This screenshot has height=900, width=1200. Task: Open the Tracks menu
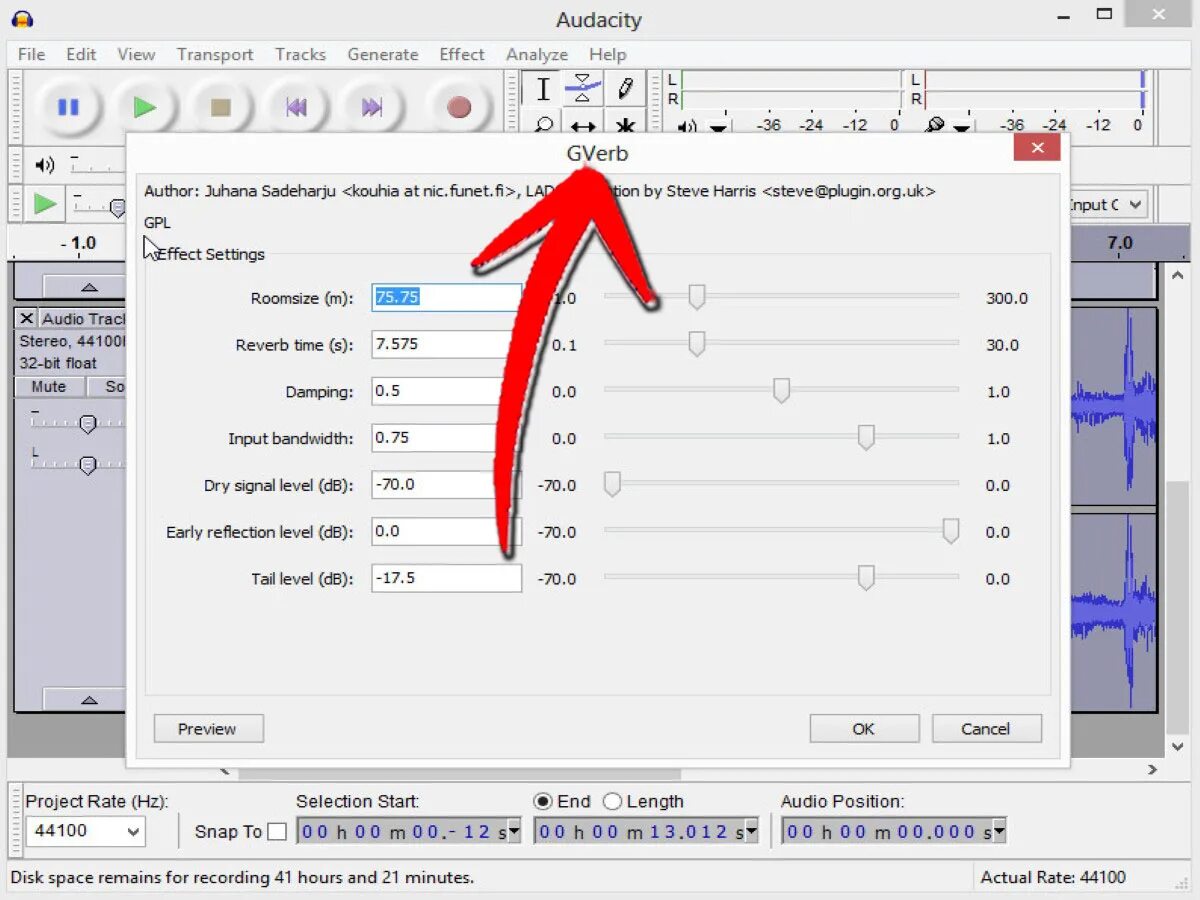pos(300,54)
